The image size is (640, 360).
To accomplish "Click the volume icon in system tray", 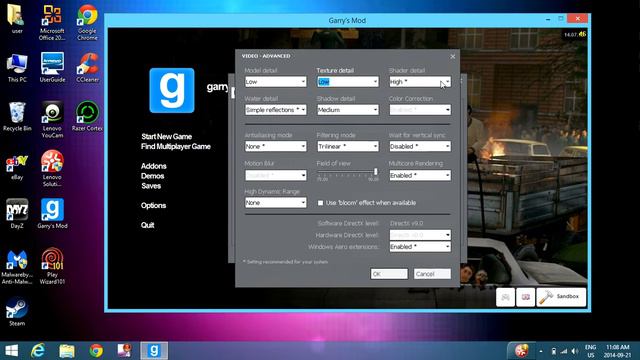I will (575, 351).
